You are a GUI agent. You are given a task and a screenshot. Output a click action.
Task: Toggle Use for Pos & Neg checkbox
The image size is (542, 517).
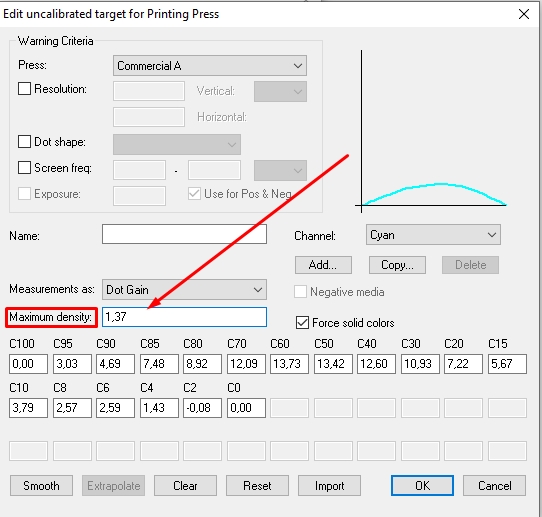[x=194, y=194]
